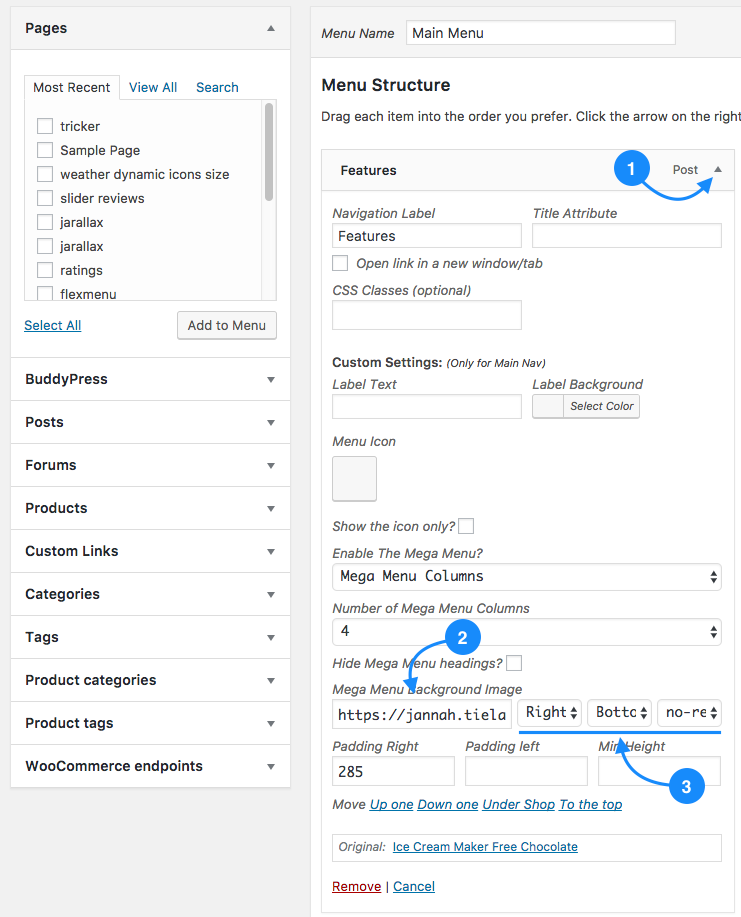Check the flexmenu page checkbox
This screenshot has width=741, height=917.
click(45, 293)
